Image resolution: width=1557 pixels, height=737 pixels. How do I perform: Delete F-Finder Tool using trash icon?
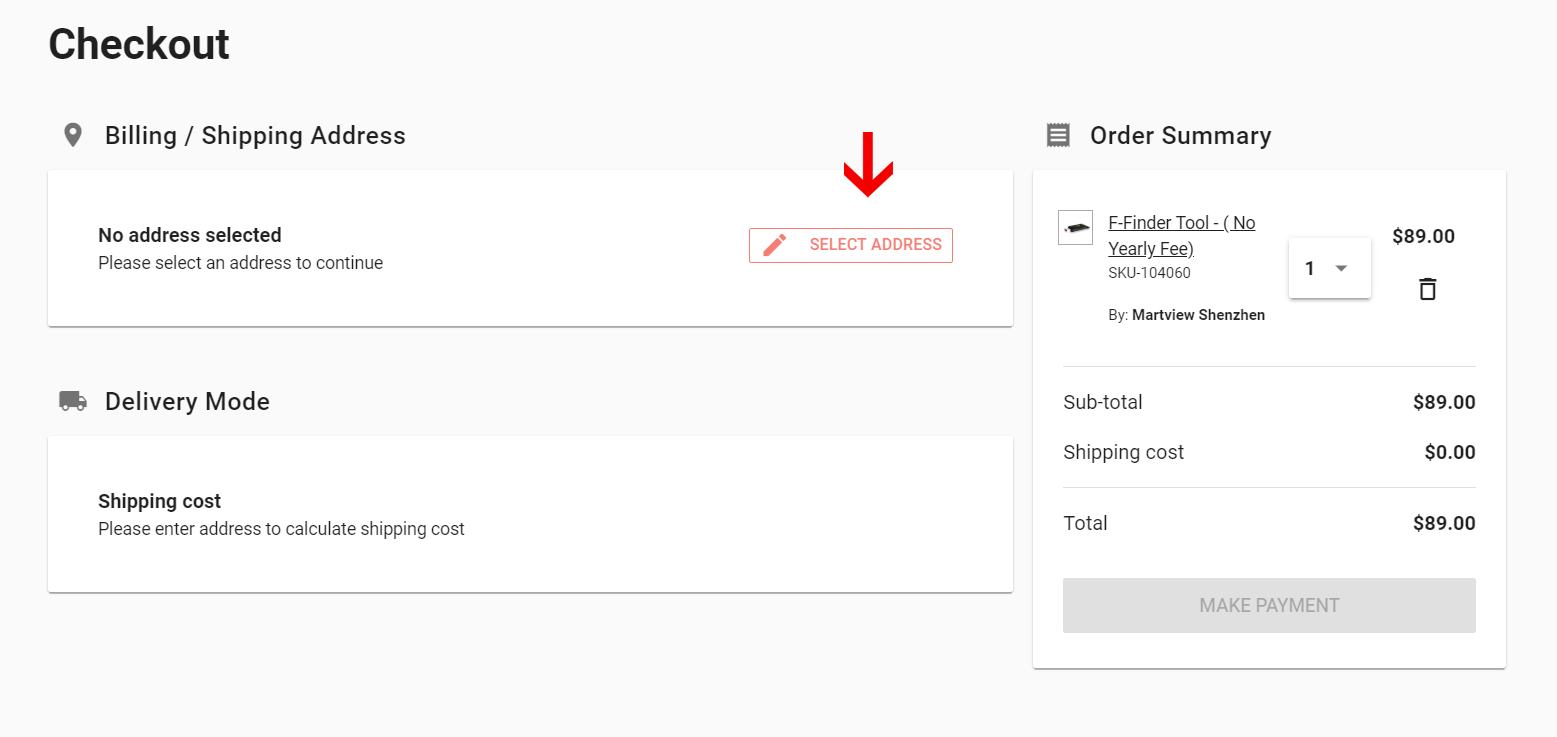click(x=1428, y=289)
